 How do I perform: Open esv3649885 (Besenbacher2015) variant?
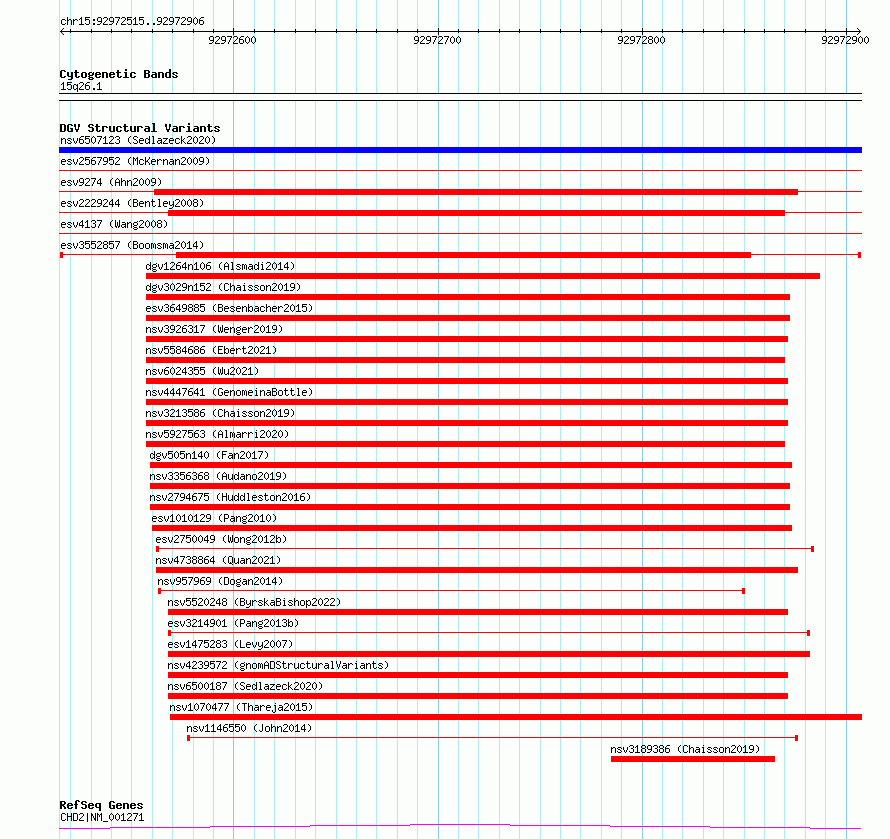click(229, 308)
